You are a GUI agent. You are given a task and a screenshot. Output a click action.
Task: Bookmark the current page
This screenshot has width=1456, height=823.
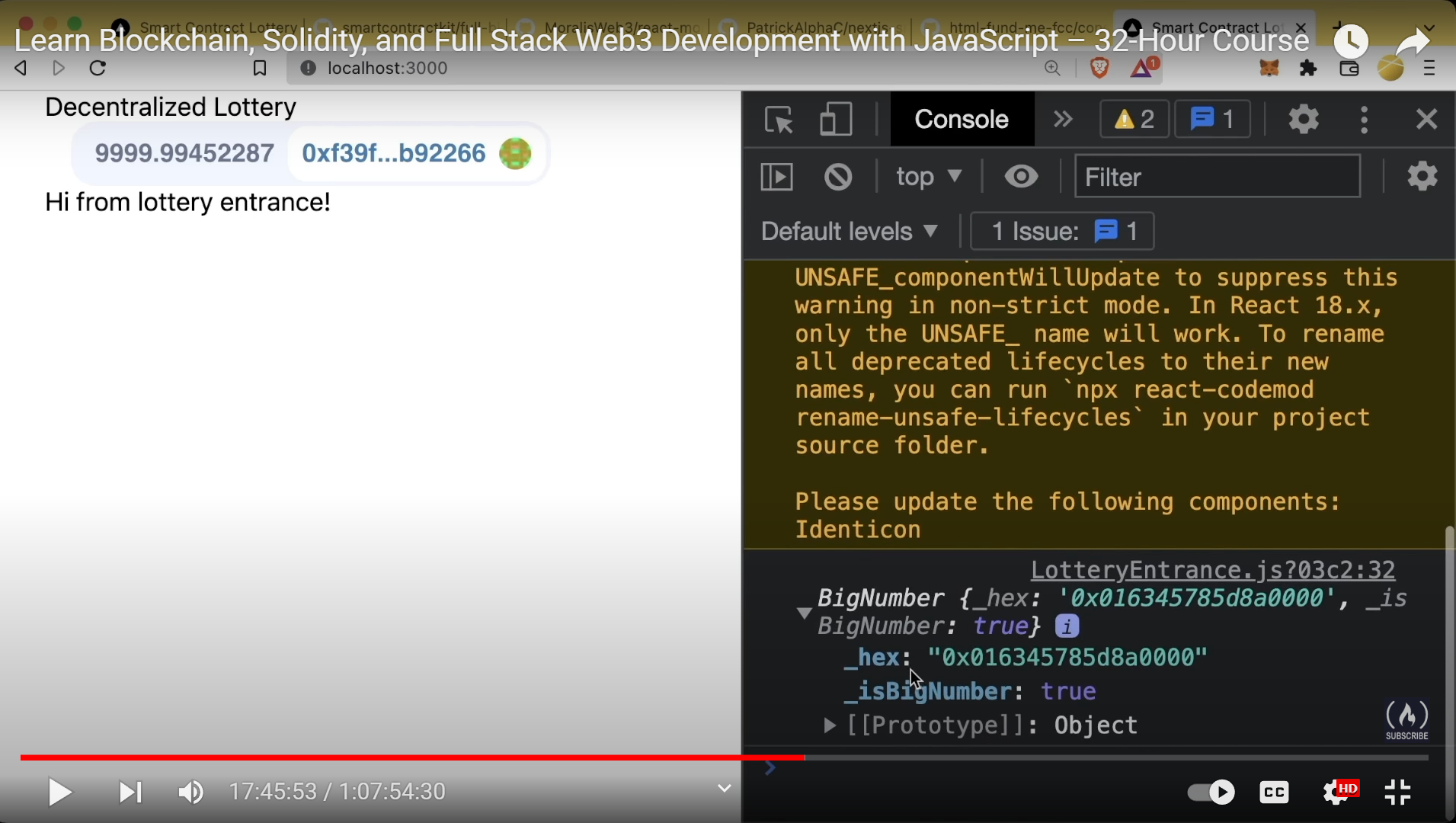[x=260, y=69]
